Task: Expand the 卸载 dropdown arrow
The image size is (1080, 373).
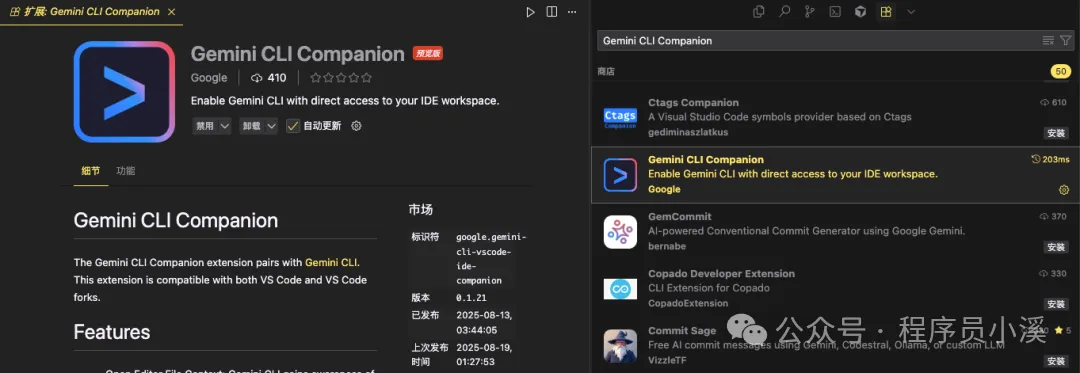Action: point(271,126)
